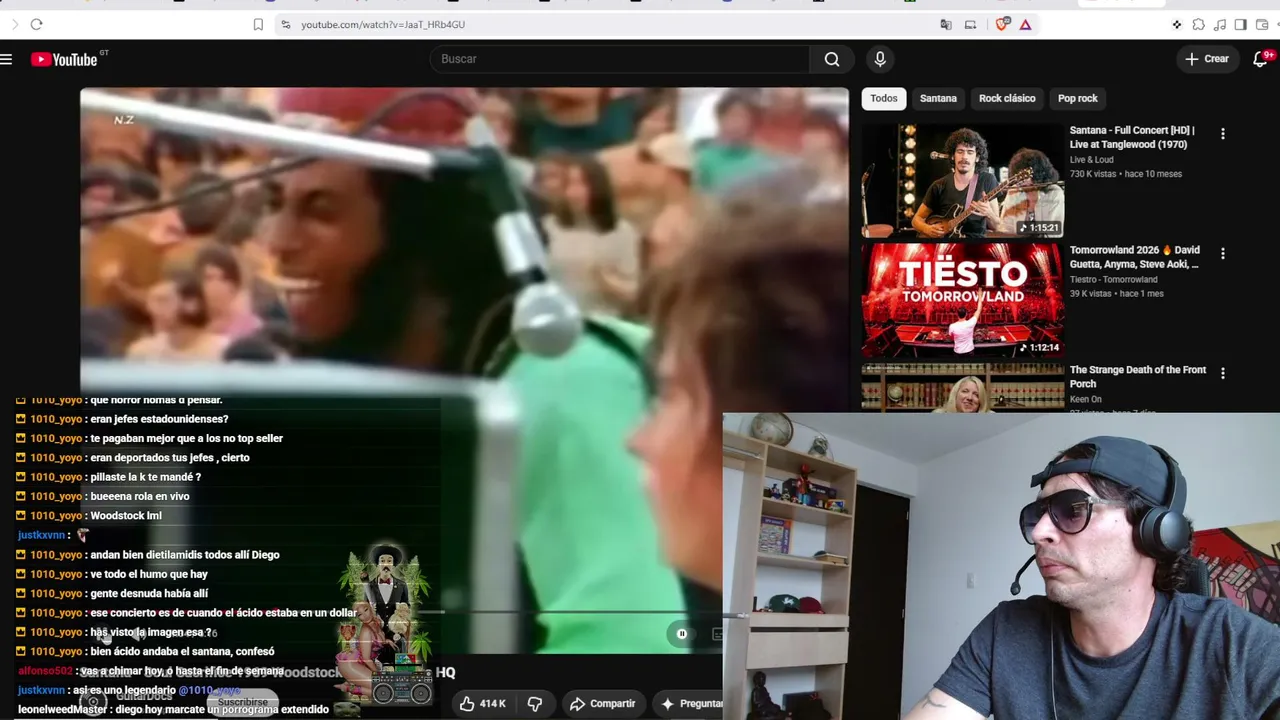Viewport: 1280px width, 720px height.
Task: Click chat message 'pillaste la k te mandé ?'
Action: point(146,477)
